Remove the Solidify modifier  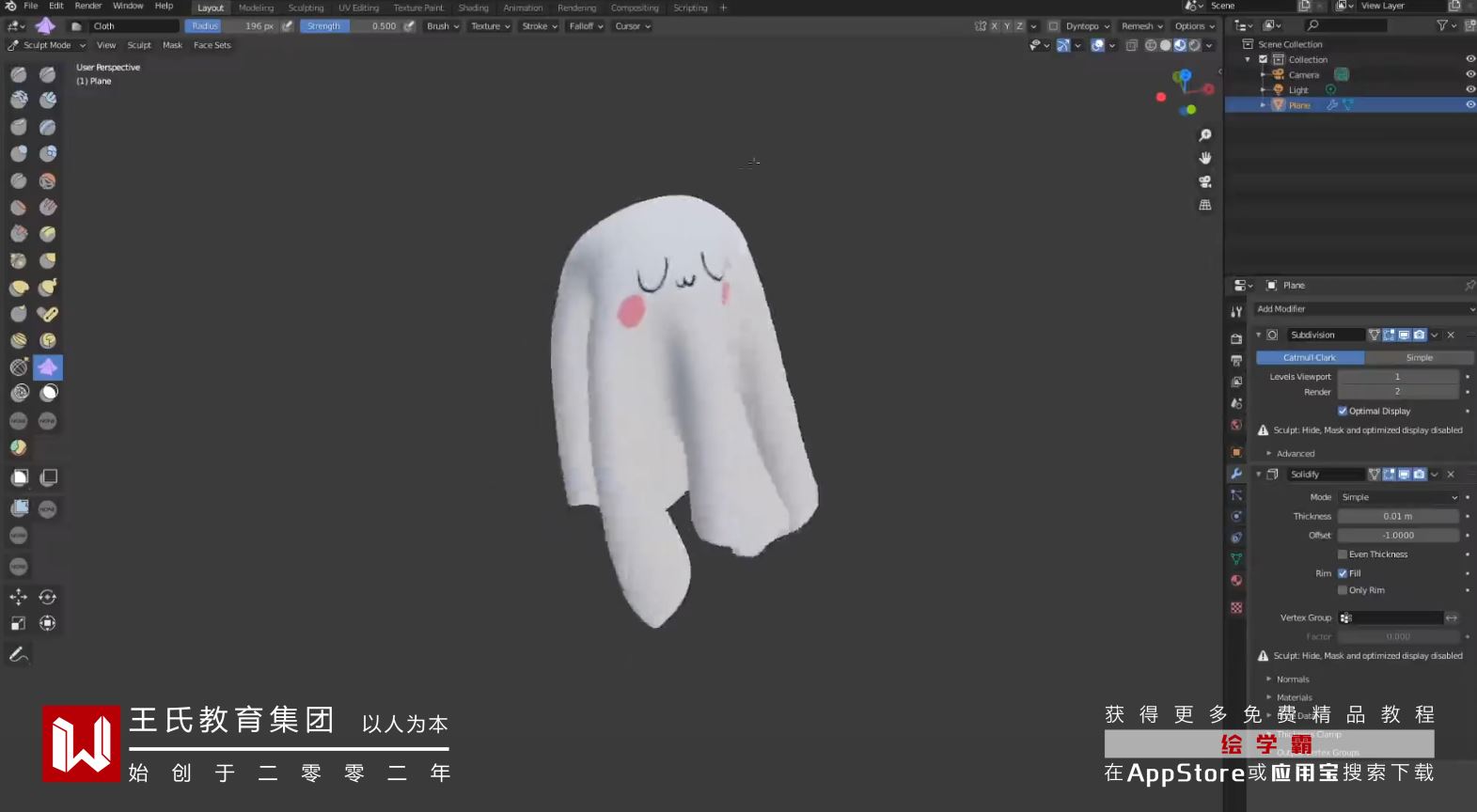pyautogui.click(x=1451, y=475)
